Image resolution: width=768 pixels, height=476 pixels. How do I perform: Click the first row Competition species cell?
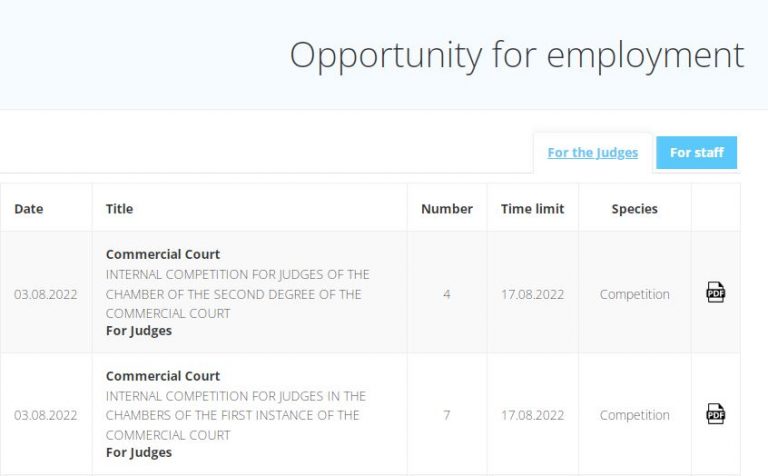coord(634,294)
